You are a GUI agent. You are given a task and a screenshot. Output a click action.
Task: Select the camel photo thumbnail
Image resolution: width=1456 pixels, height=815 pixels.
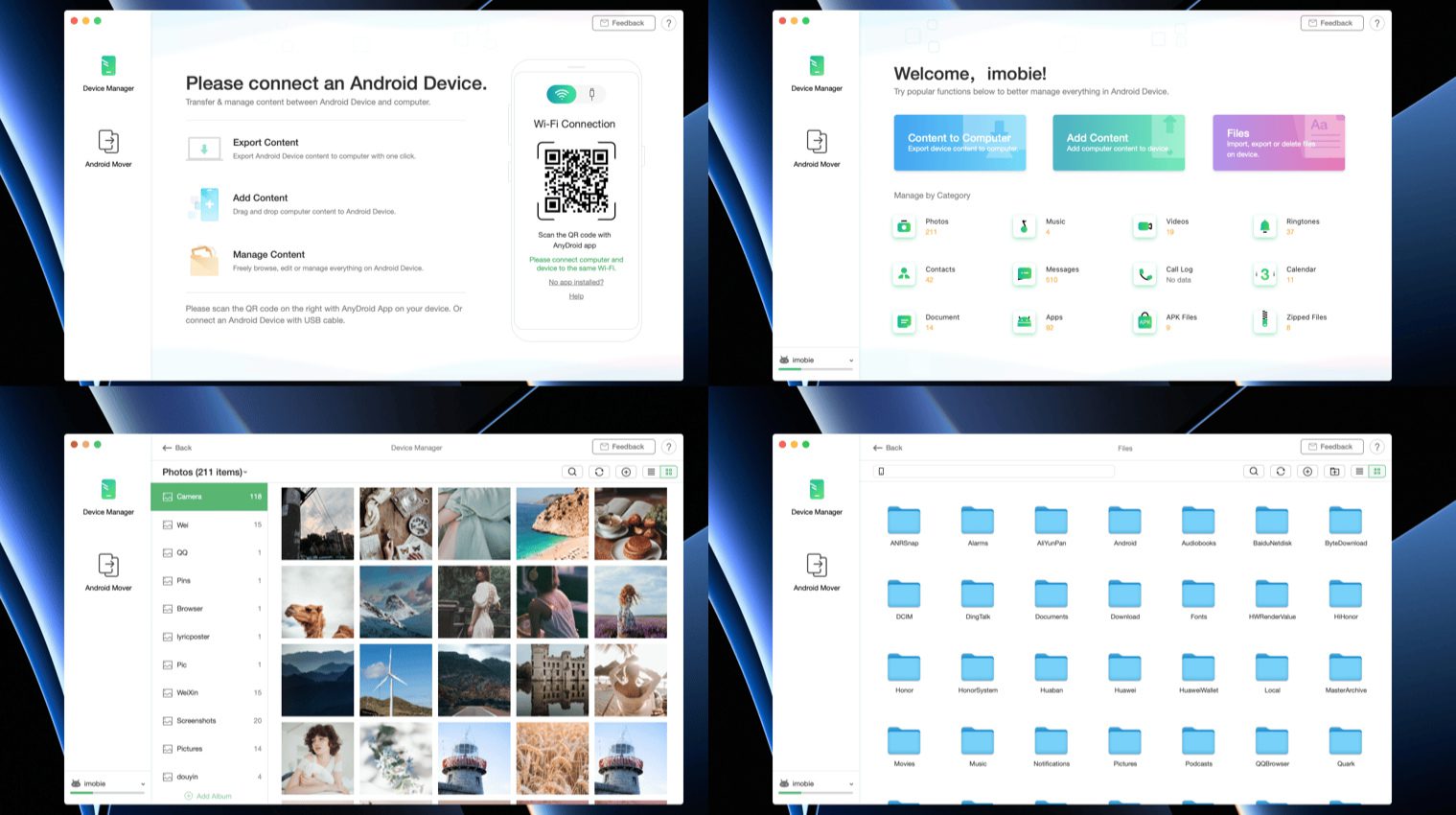[317, 602]
